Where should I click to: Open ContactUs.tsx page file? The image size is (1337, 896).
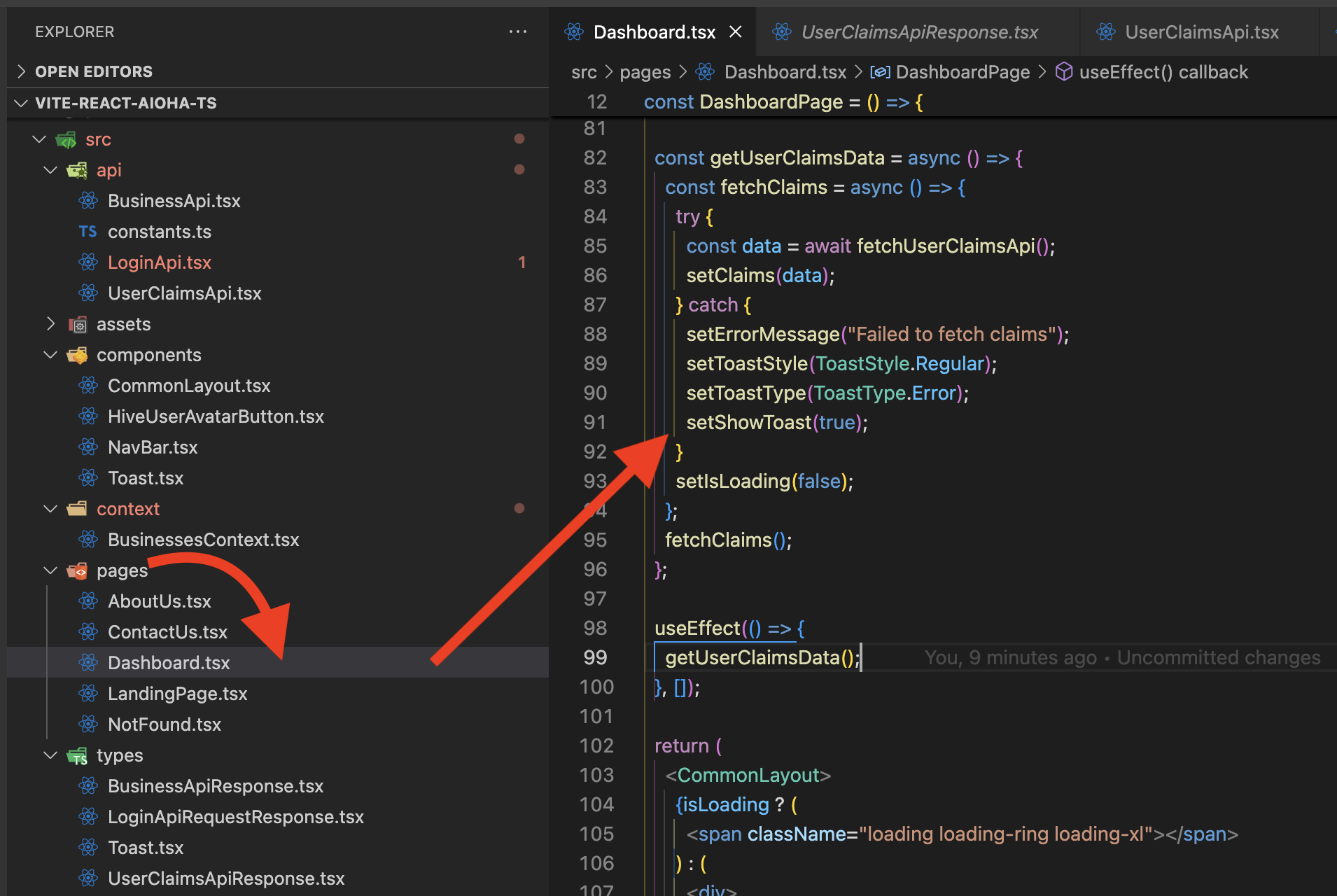click(278, 632)
